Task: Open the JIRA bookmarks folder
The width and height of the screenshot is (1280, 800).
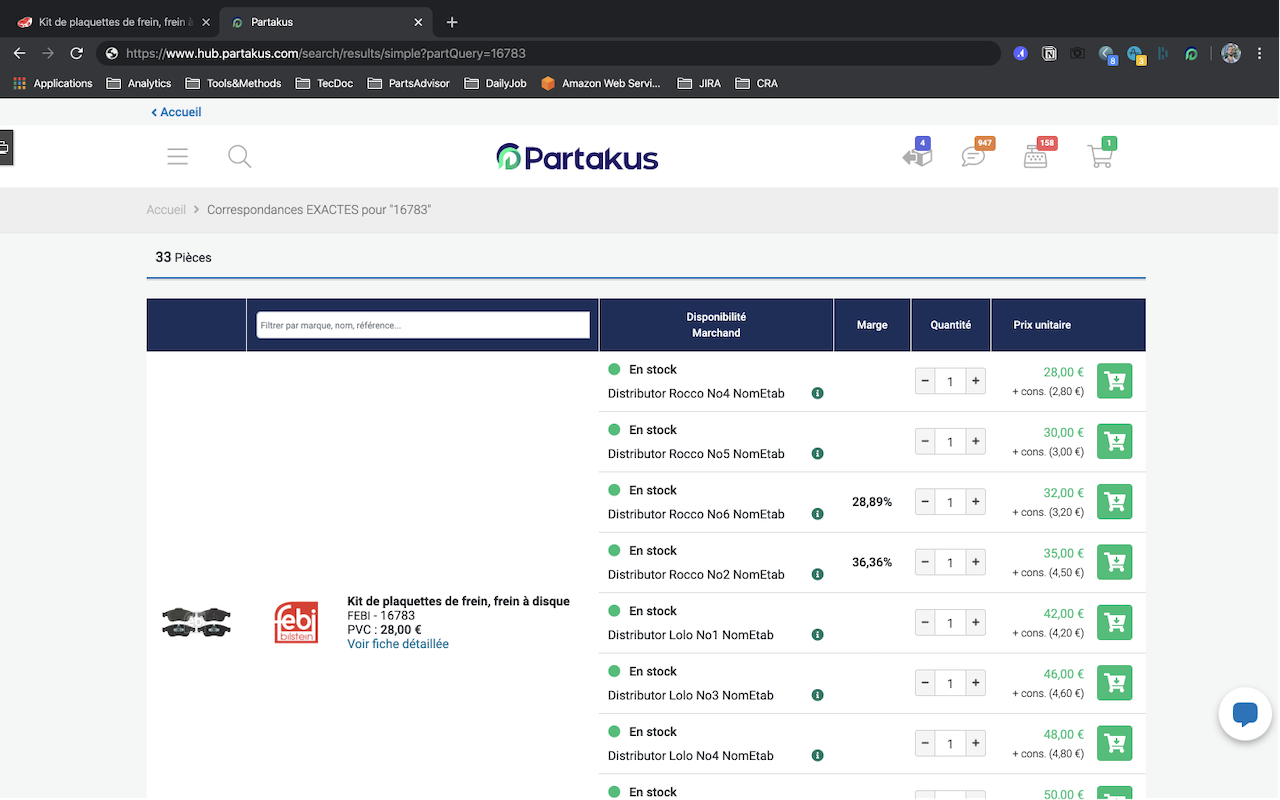Action: [x=699, y=83]
